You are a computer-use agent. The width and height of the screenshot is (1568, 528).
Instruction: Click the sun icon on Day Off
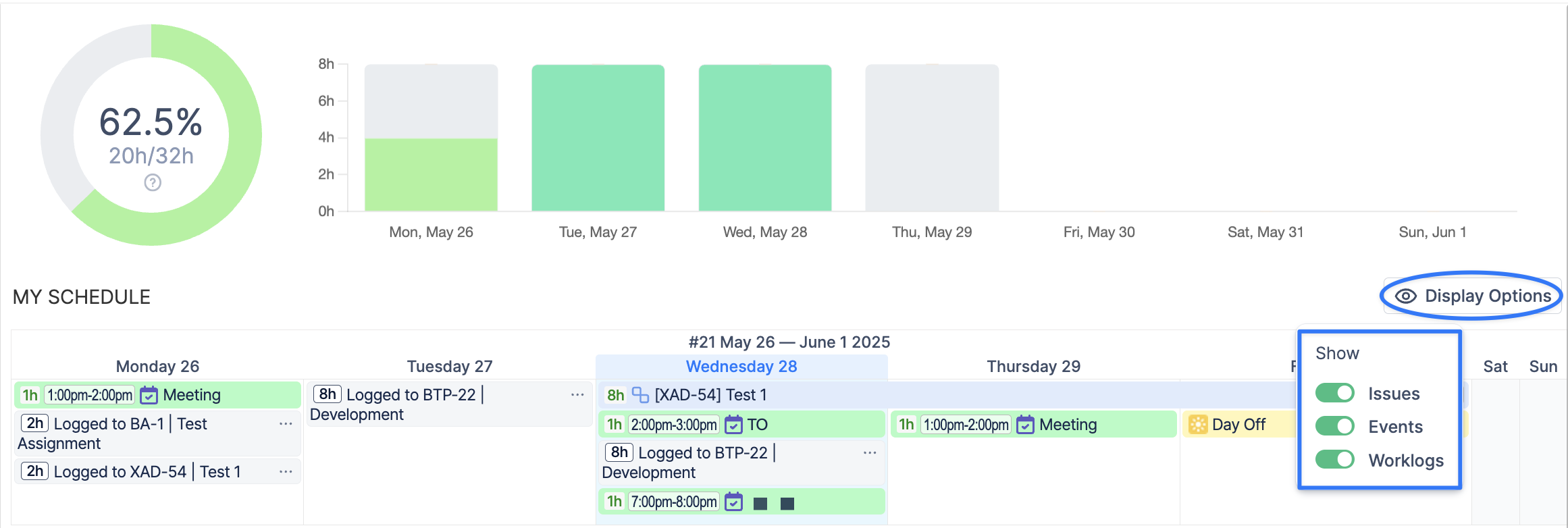1198,425
